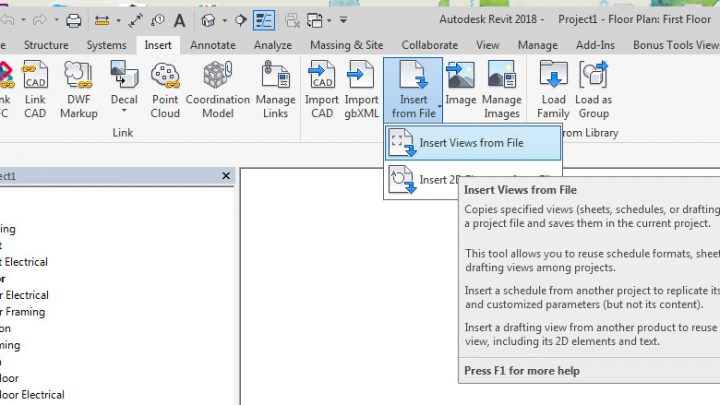Image resolution: width=720 pixels, height=405 pixels.
Task: Select the 'r Framing' browser view
Action: click(x=23, y=312)
